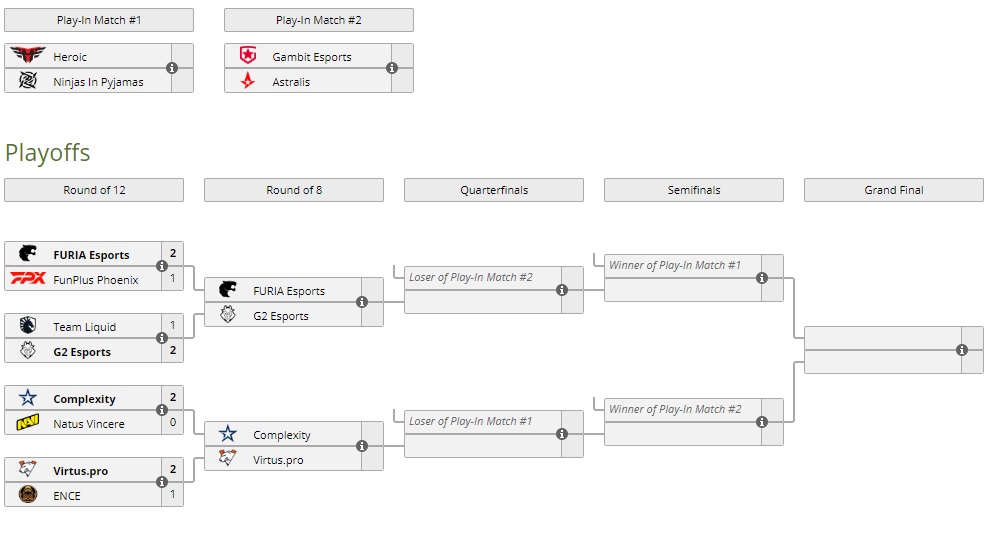Open info for Gambit vs Astralis match
Screen dimensions: 993x533
point(392,68)
